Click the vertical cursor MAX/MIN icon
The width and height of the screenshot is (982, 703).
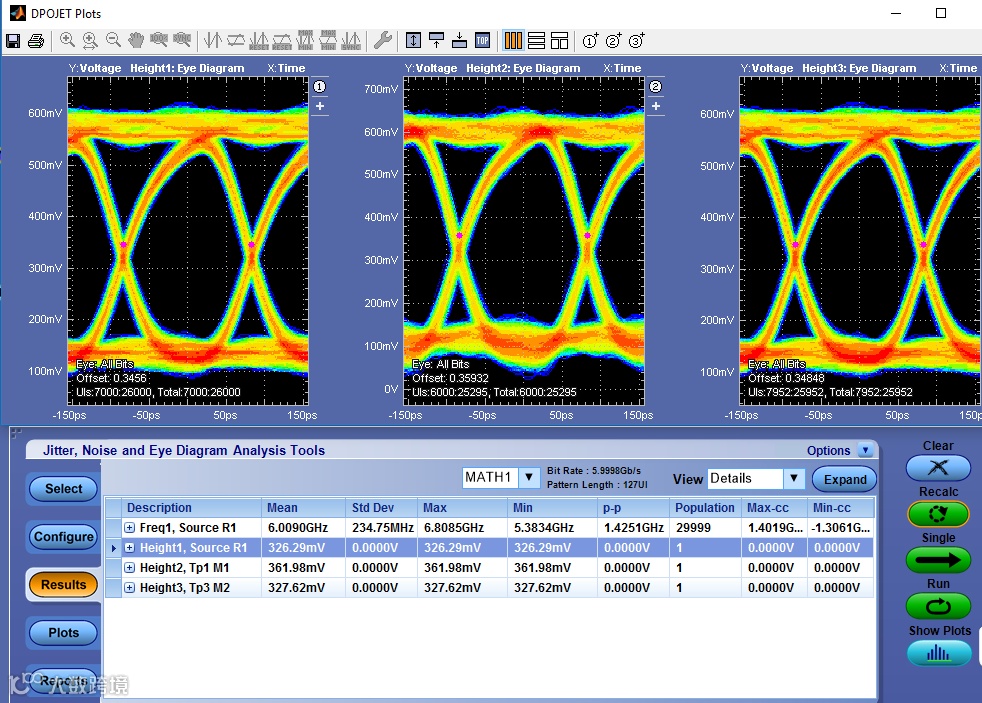click(305, 41)
